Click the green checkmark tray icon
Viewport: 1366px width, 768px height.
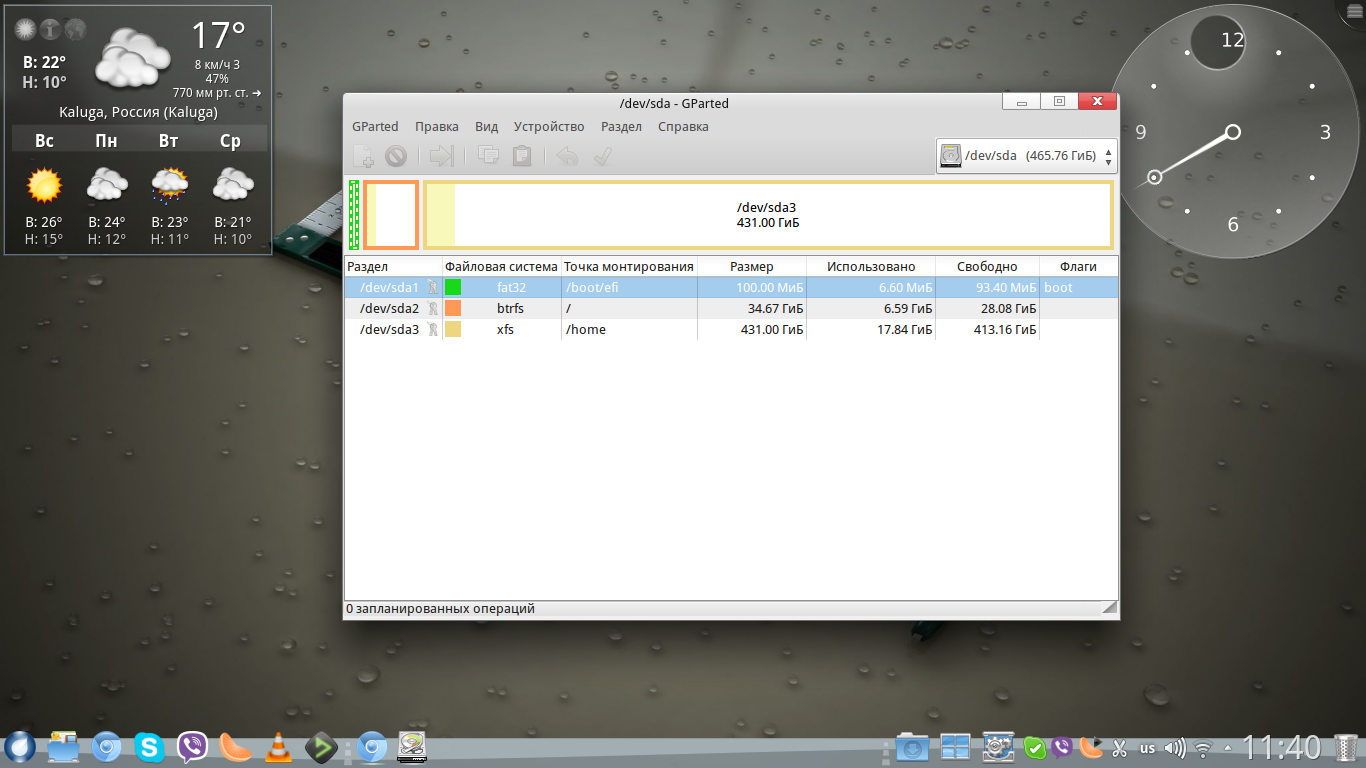tap(1035, 748)
